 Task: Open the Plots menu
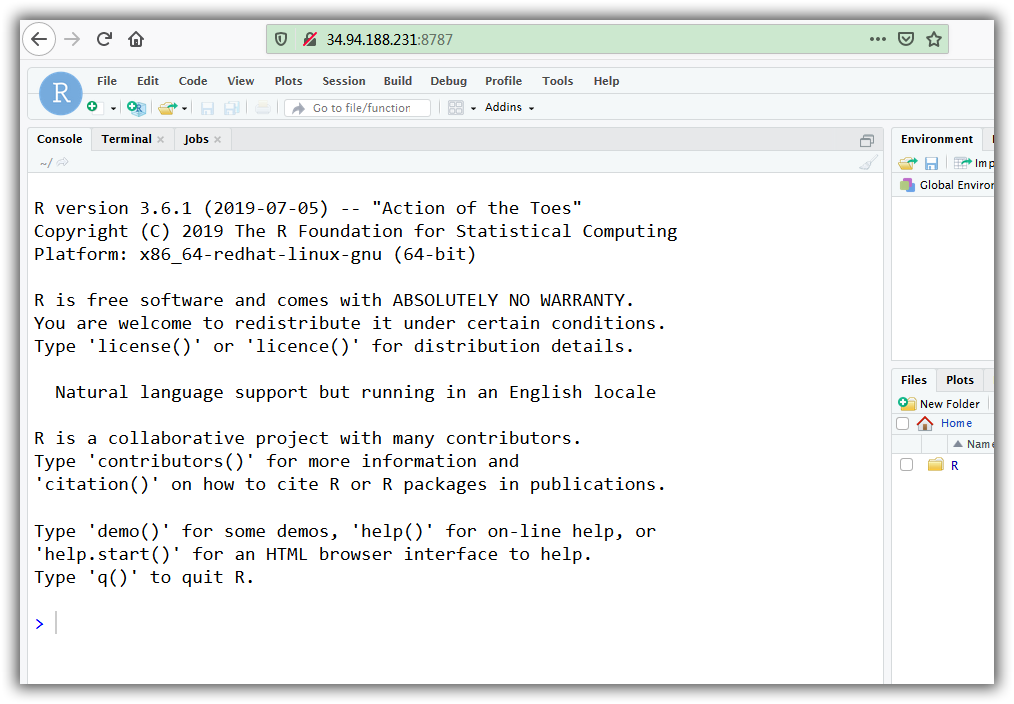(x=288, y=81)
